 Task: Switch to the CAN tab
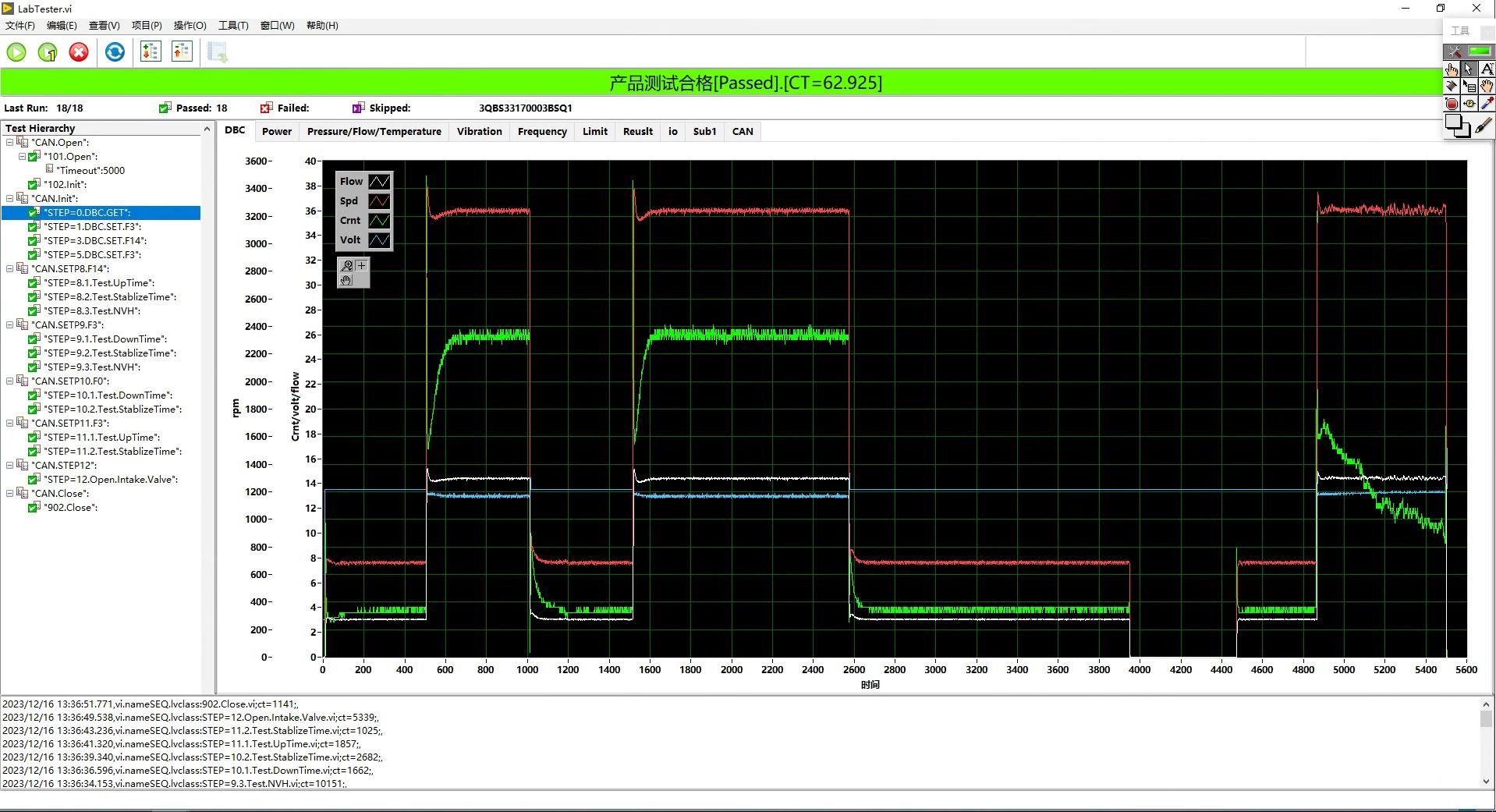coord(743,132)
